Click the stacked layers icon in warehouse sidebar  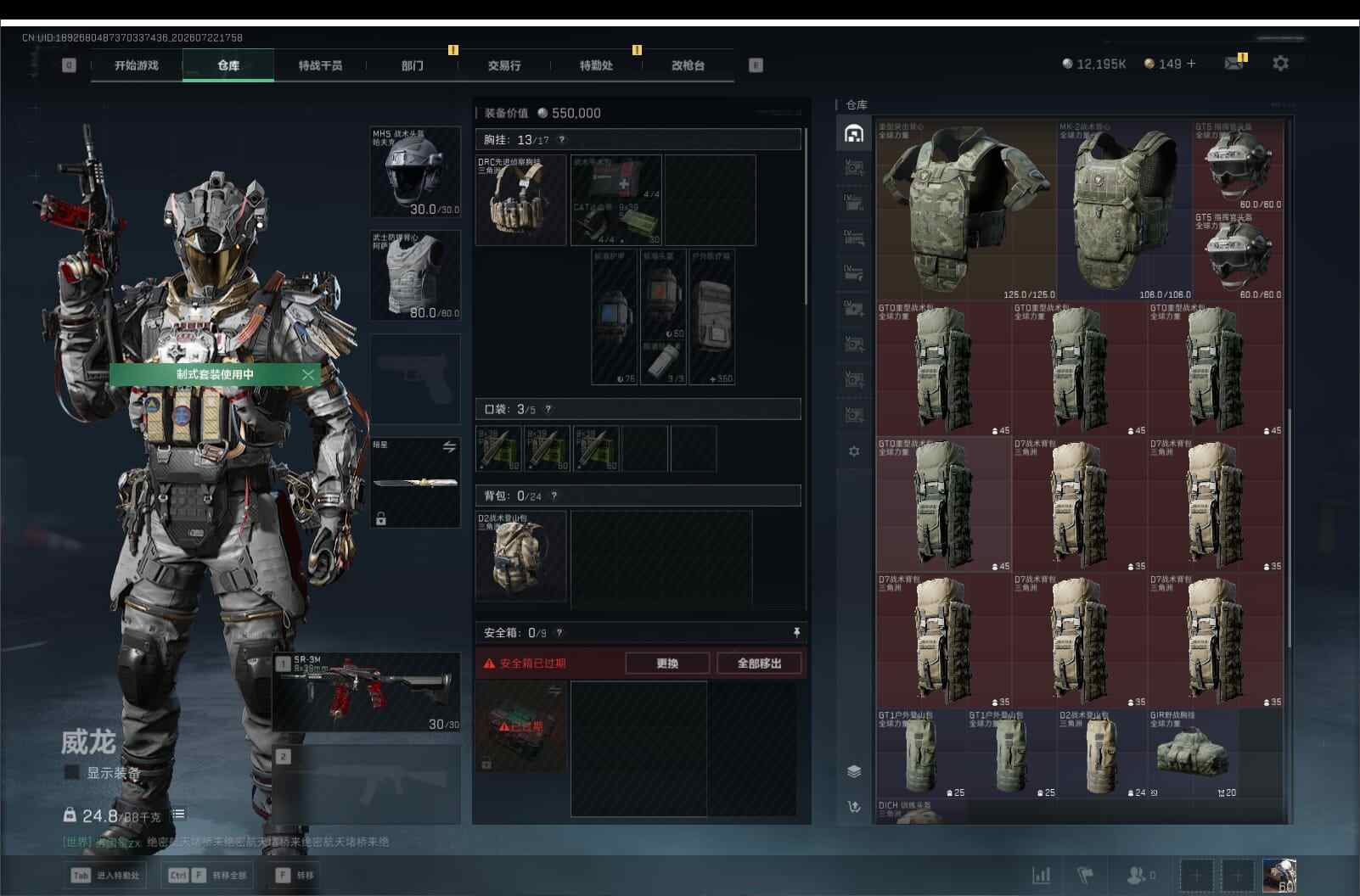point(854,770)
